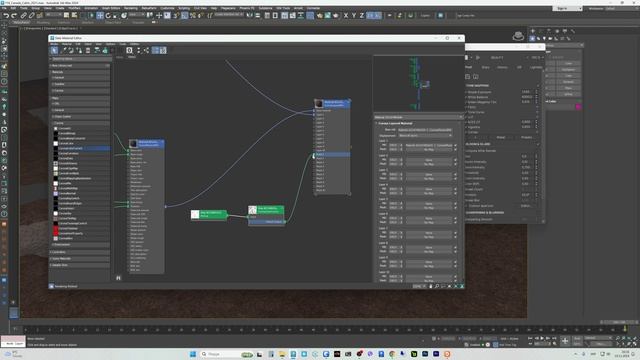Choose the Select Tool in Slate editor toolbar
The height and width of the screenshot is (360, 640).
pos(54,50)
